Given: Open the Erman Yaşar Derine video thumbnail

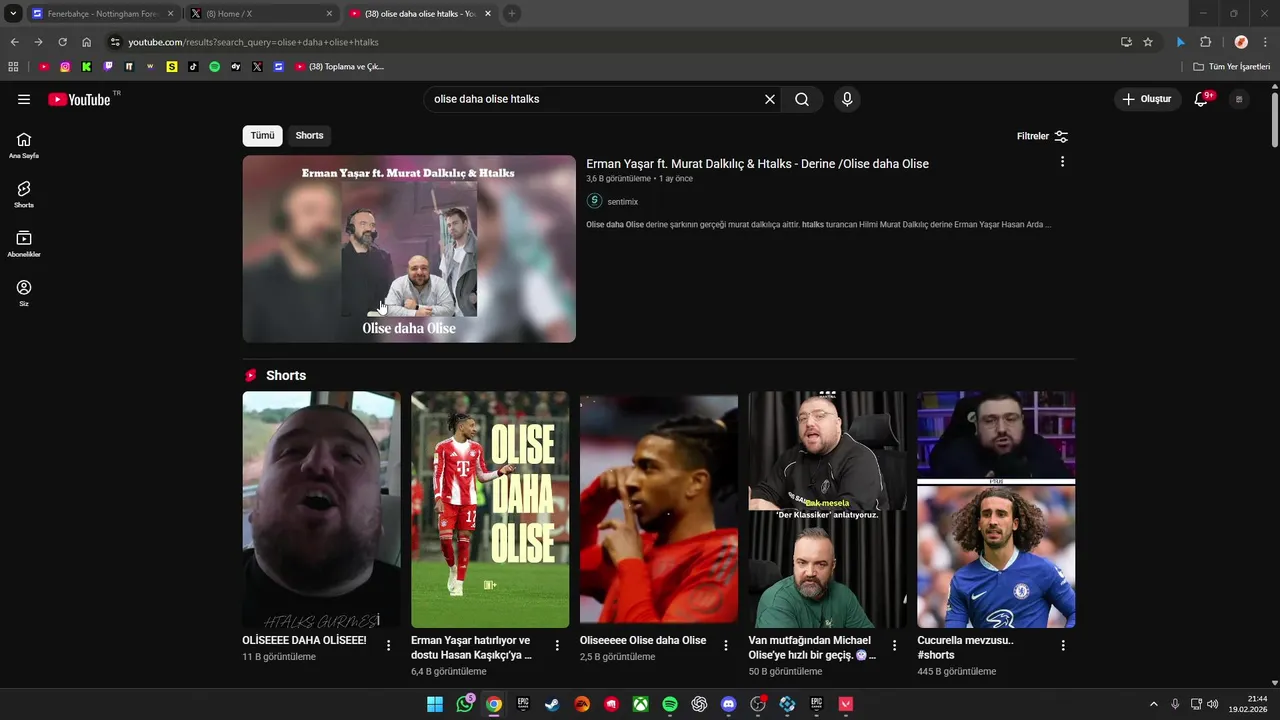Looking at the screenshot, I should pos(409,249).
